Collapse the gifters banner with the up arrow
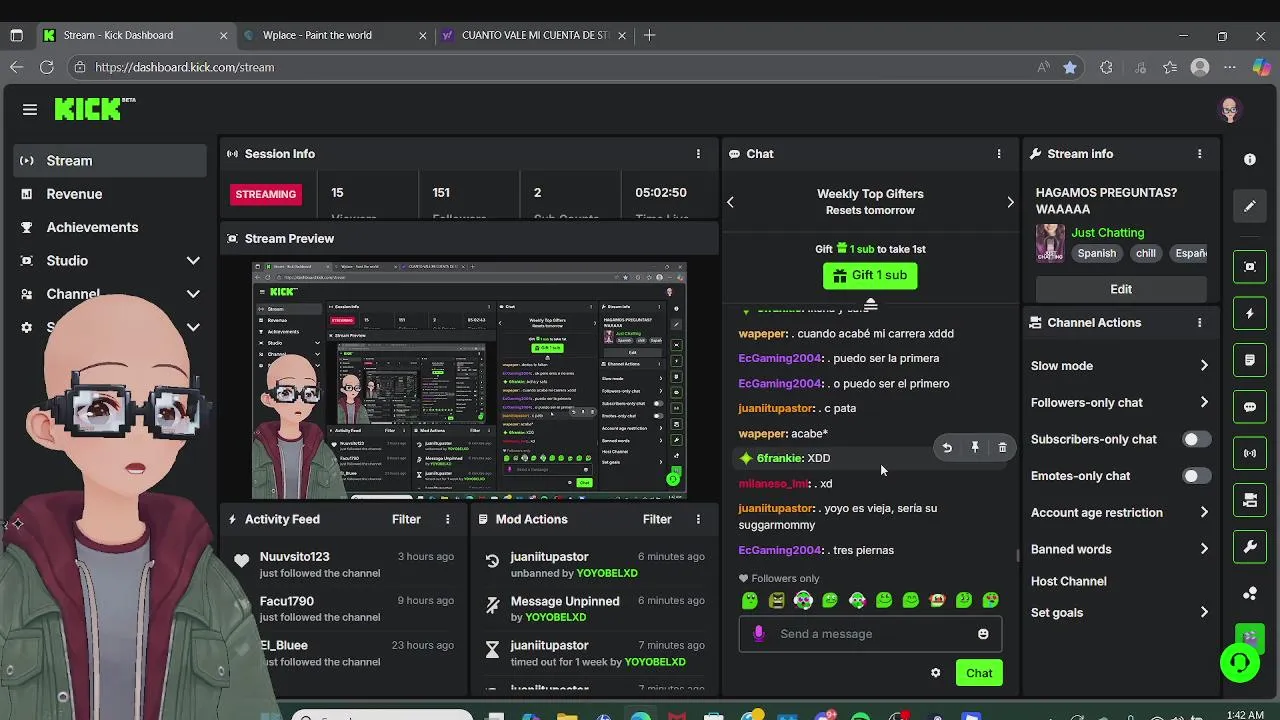The image size is (1280, 720). tap(870, 303)
